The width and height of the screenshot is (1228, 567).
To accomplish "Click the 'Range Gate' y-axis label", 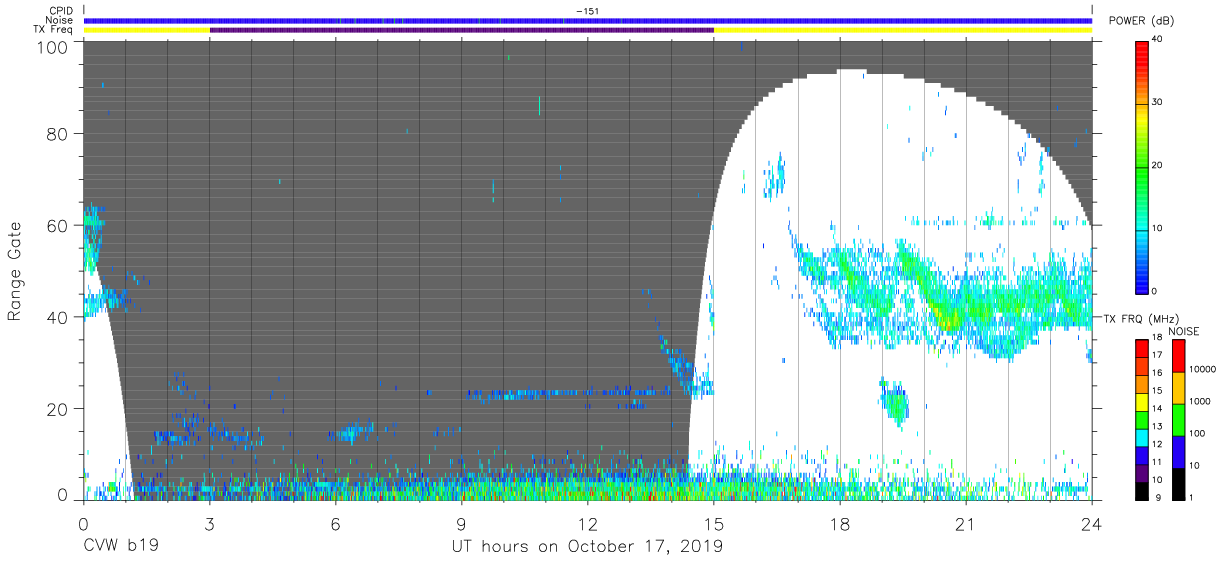I will (x=16, y=271).
